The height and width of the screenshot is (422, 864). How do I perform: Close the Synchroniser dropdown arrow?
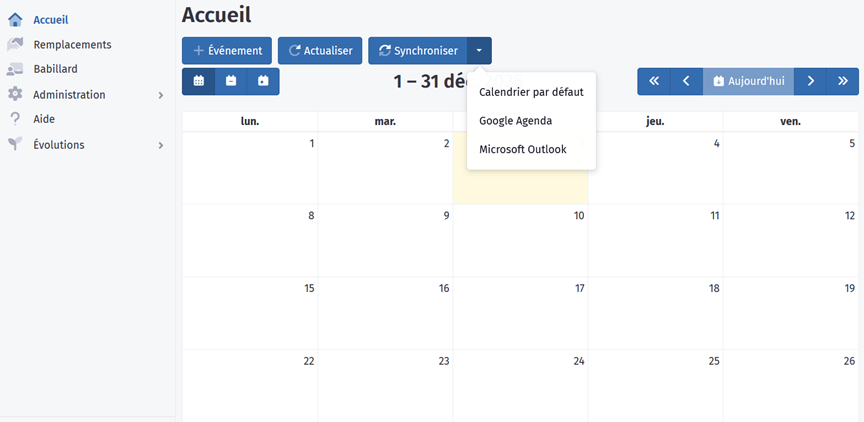pyautogui.click(x=480, y=50)
